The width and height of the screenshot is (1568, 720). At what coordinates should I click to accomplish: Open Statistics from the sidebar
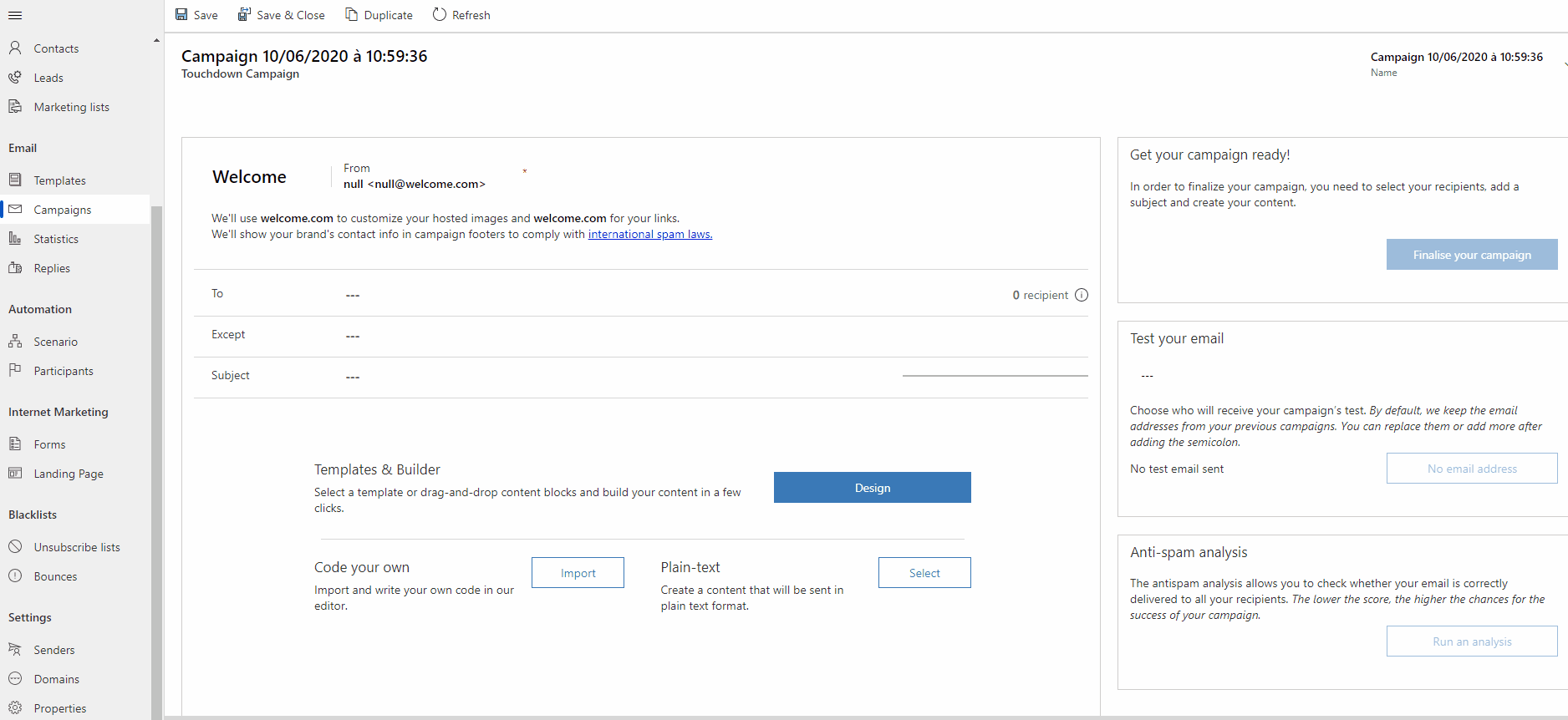coord(56,239)
